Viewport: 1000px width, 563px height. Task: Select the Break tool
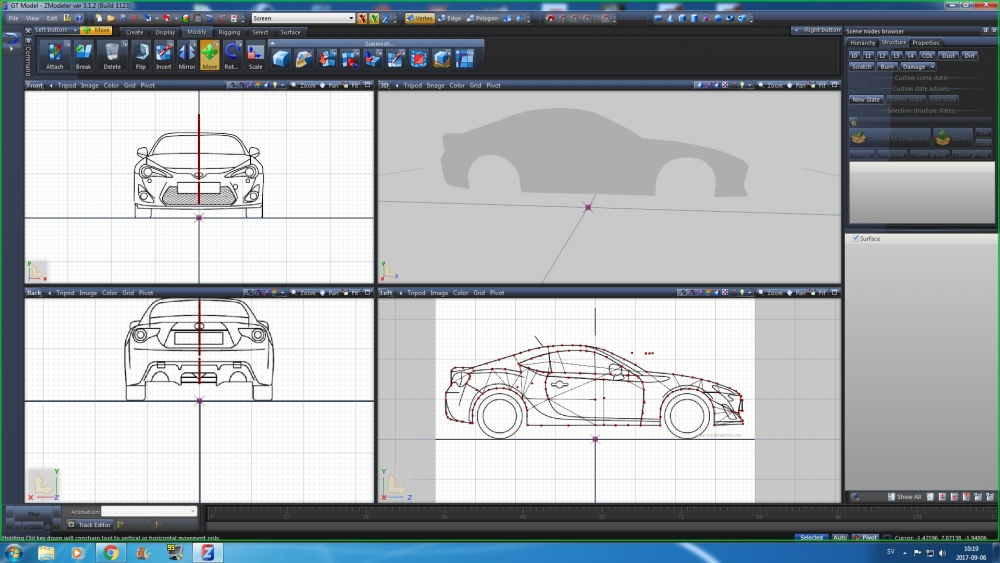click(x=84, y=55)
